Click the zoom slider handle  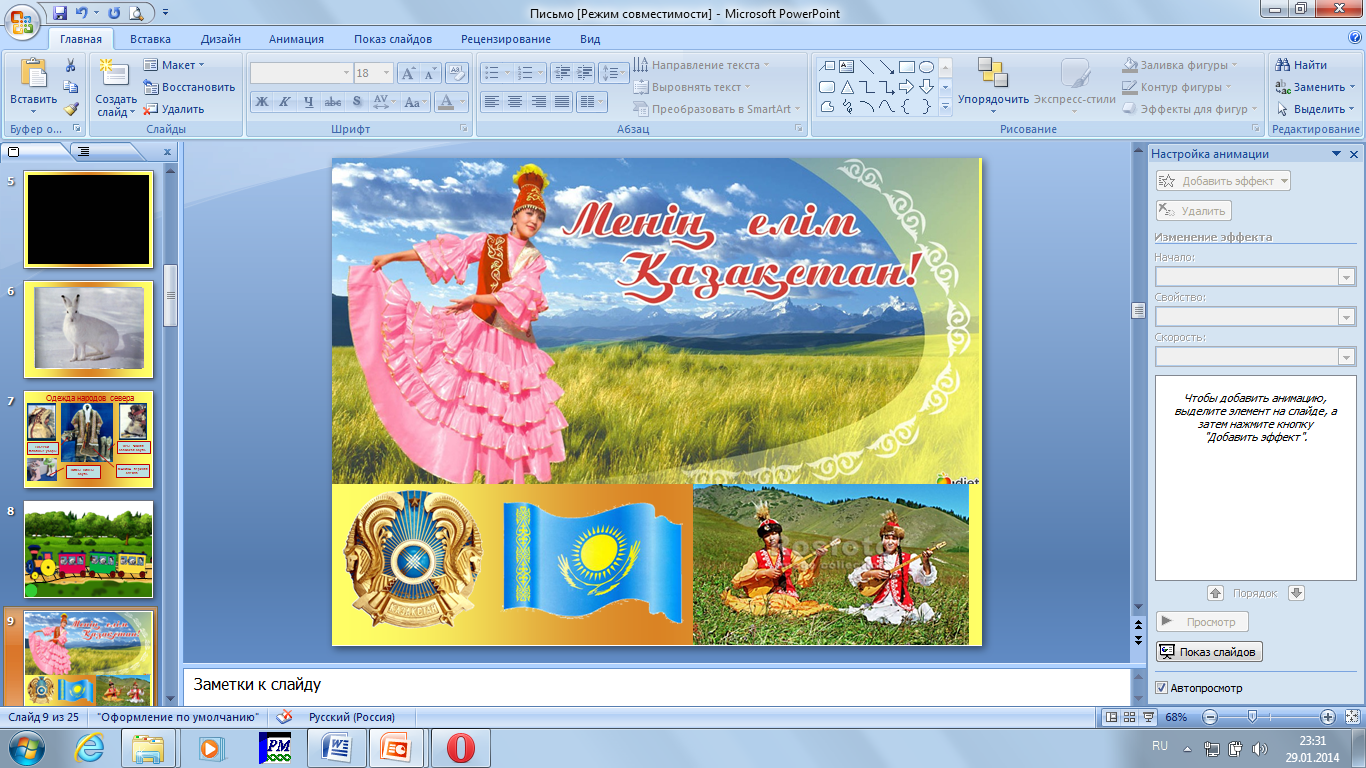1251,717
